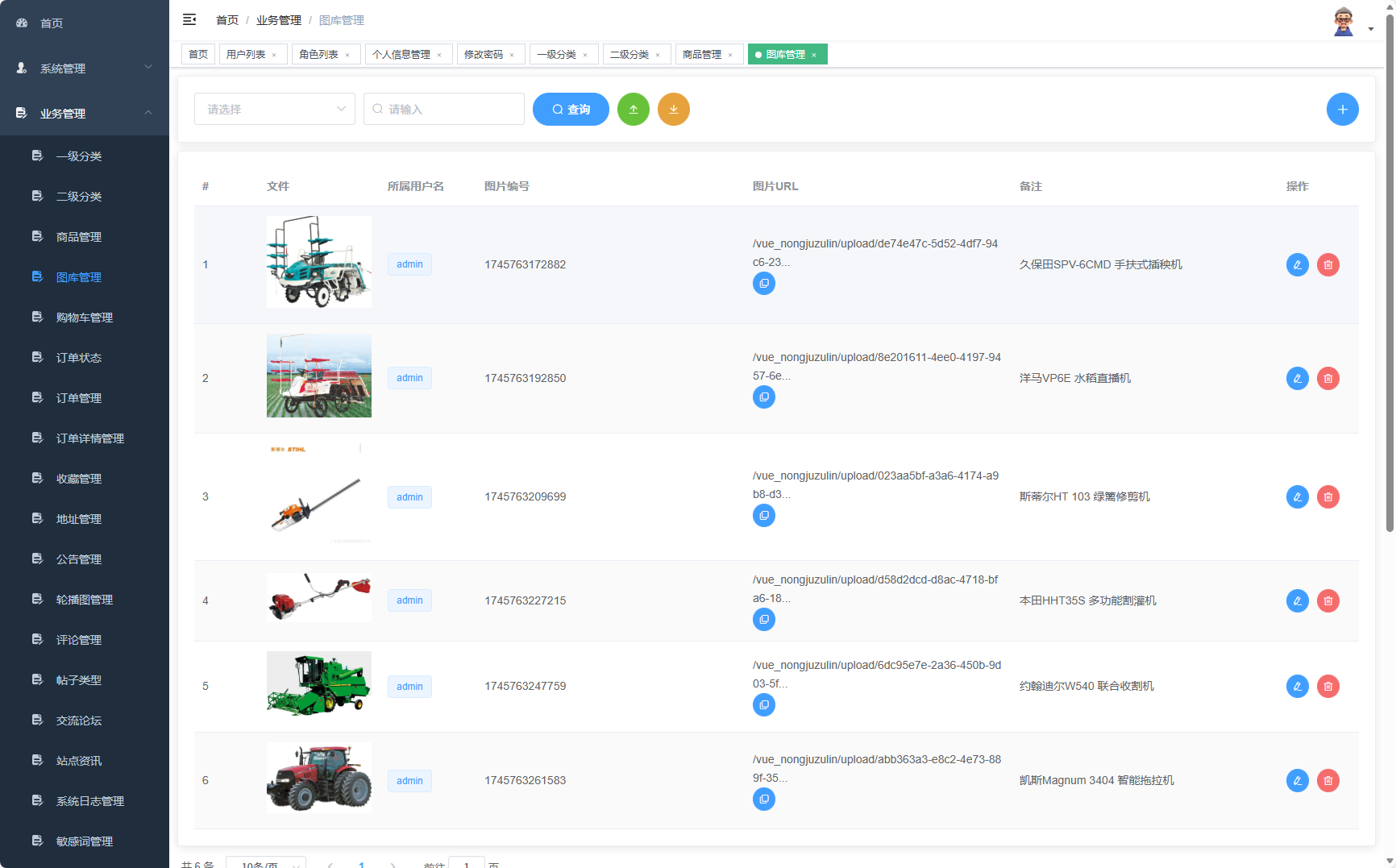This screenshot has height=868, width=1396.
Task: Delete the 凯斯Magnum 3404 智能拖拉机 row
Action: point(1327,780)
